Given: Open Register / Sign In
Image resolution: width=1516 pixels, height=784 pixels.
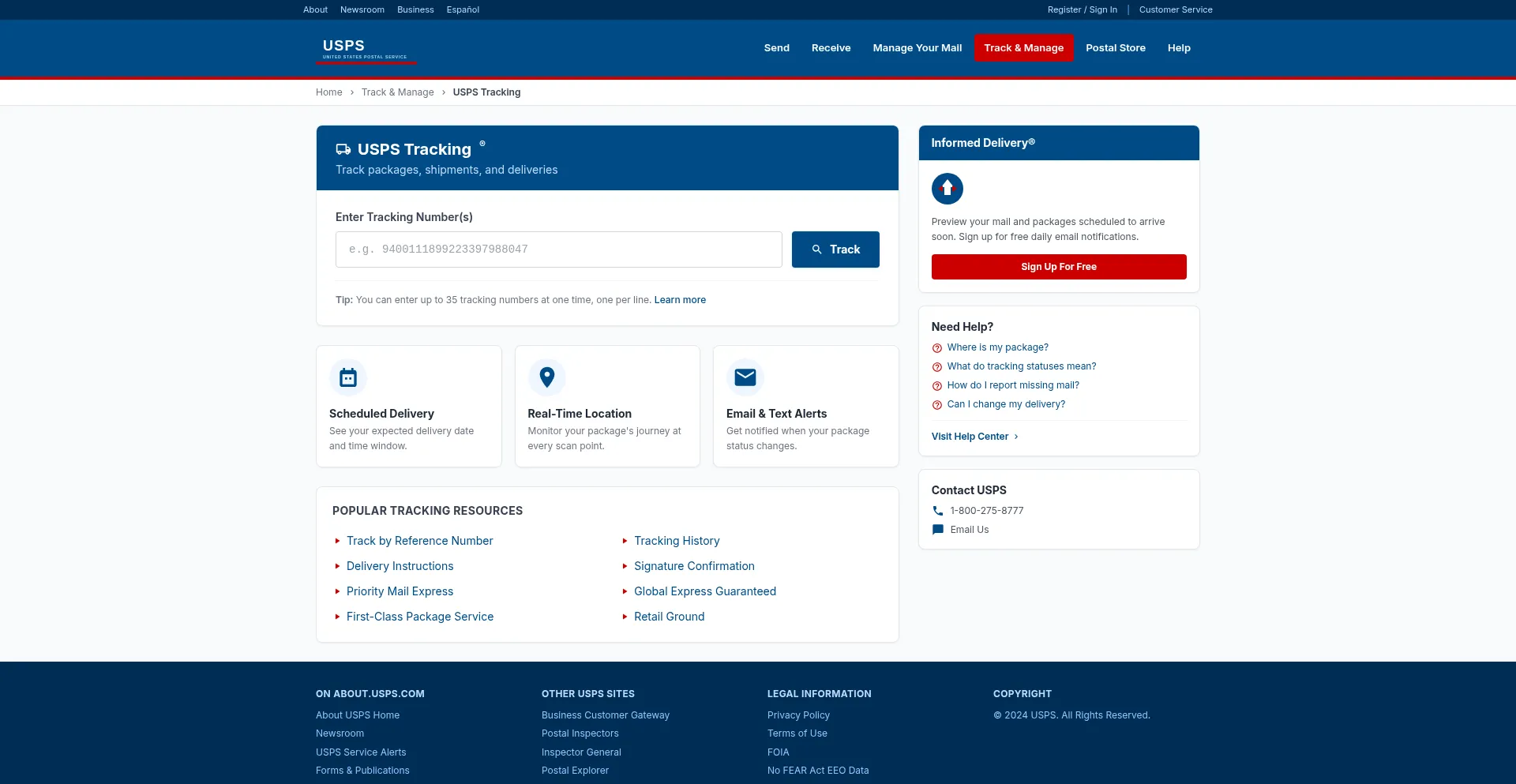Looking at the screenshot, I should click(x=1083, y=9).
